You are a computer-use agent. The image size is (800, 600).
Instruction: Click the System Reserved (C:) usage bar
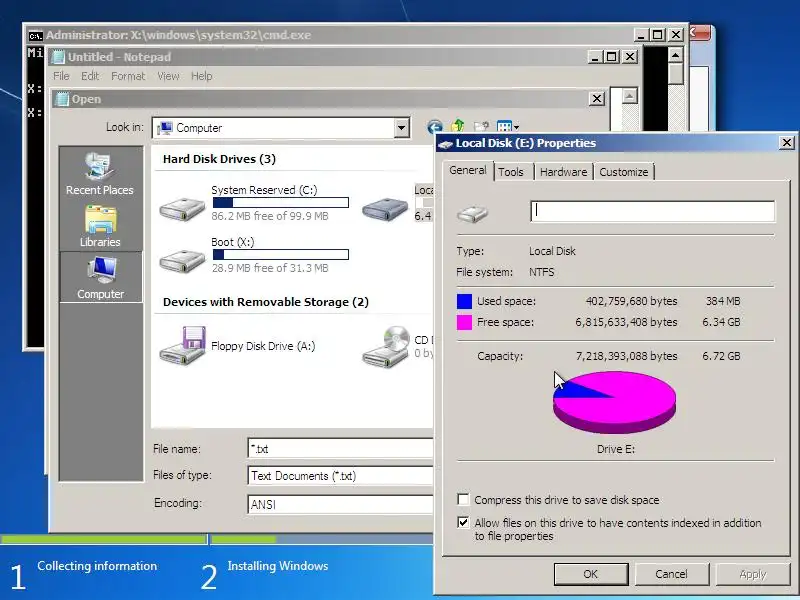tap(281, 203)
